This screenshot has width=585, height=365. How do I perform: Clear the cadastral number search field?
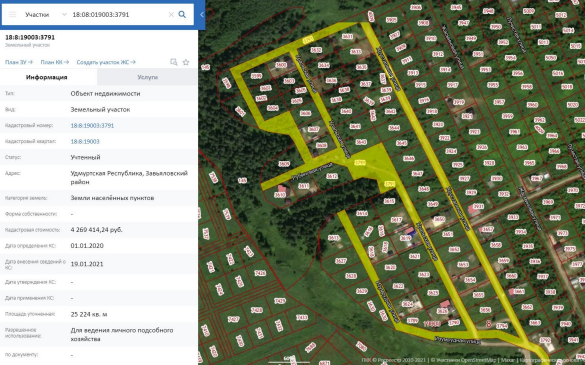[171, 15]
